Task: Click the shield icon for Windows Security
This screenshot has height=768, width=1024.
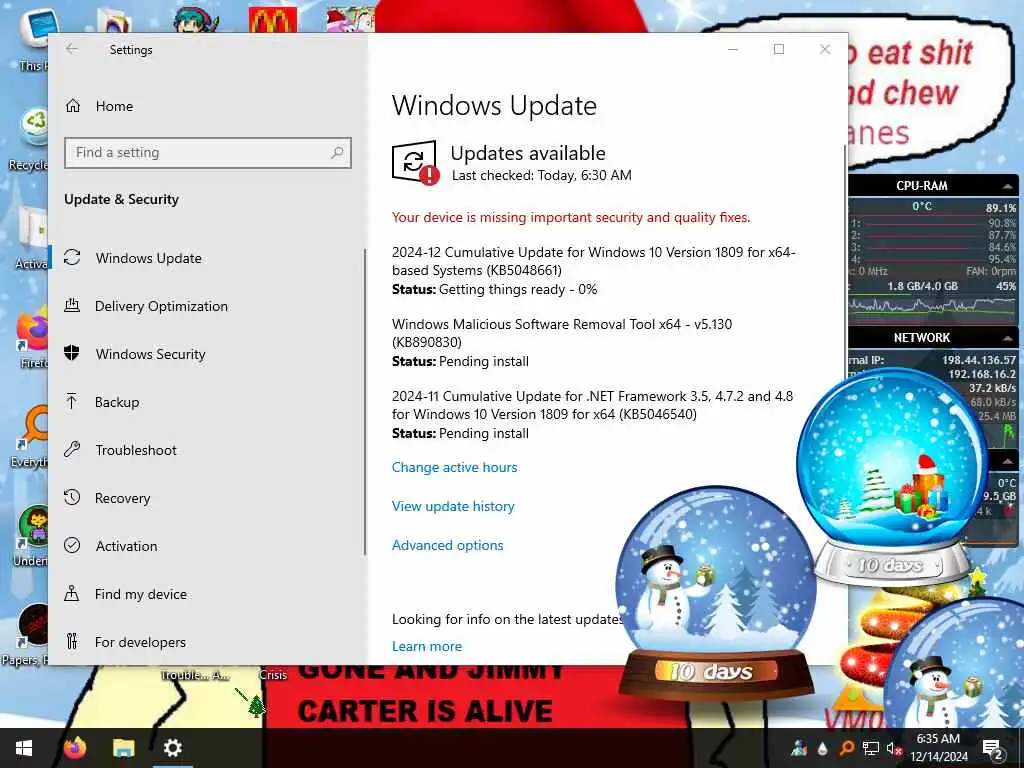Action: pyautogui.click(x=72, y=353)
